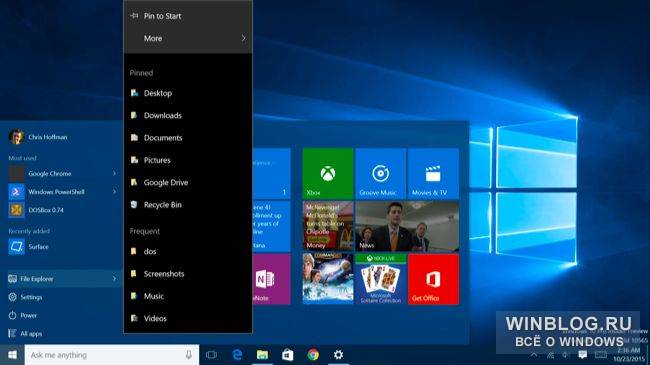This screenshot has height=365, width=650.
Task: Click the taskbar clock and date
Action: 629,355
